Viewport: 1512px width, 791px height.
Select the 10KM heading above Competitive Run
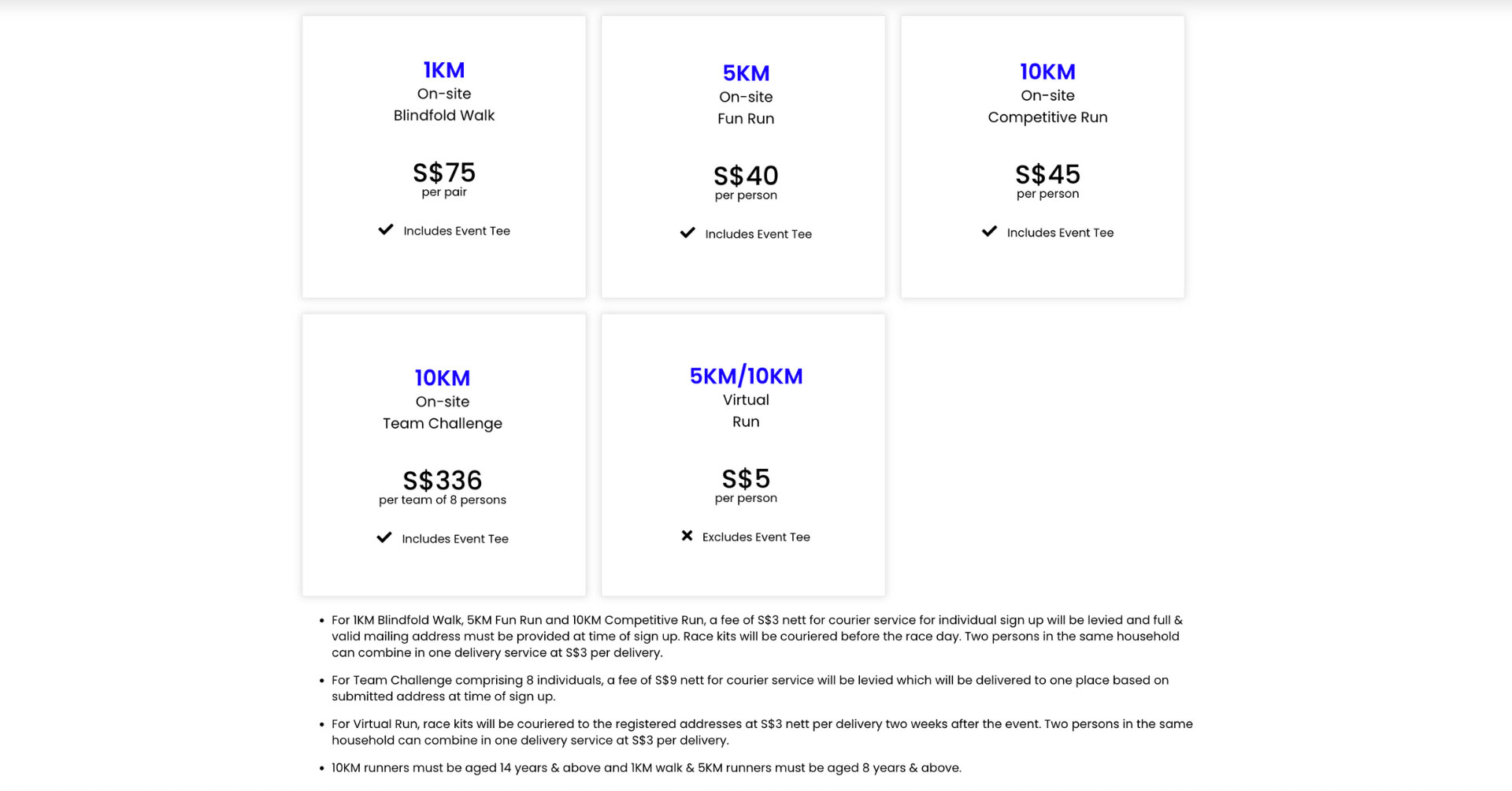point(1047,72)
